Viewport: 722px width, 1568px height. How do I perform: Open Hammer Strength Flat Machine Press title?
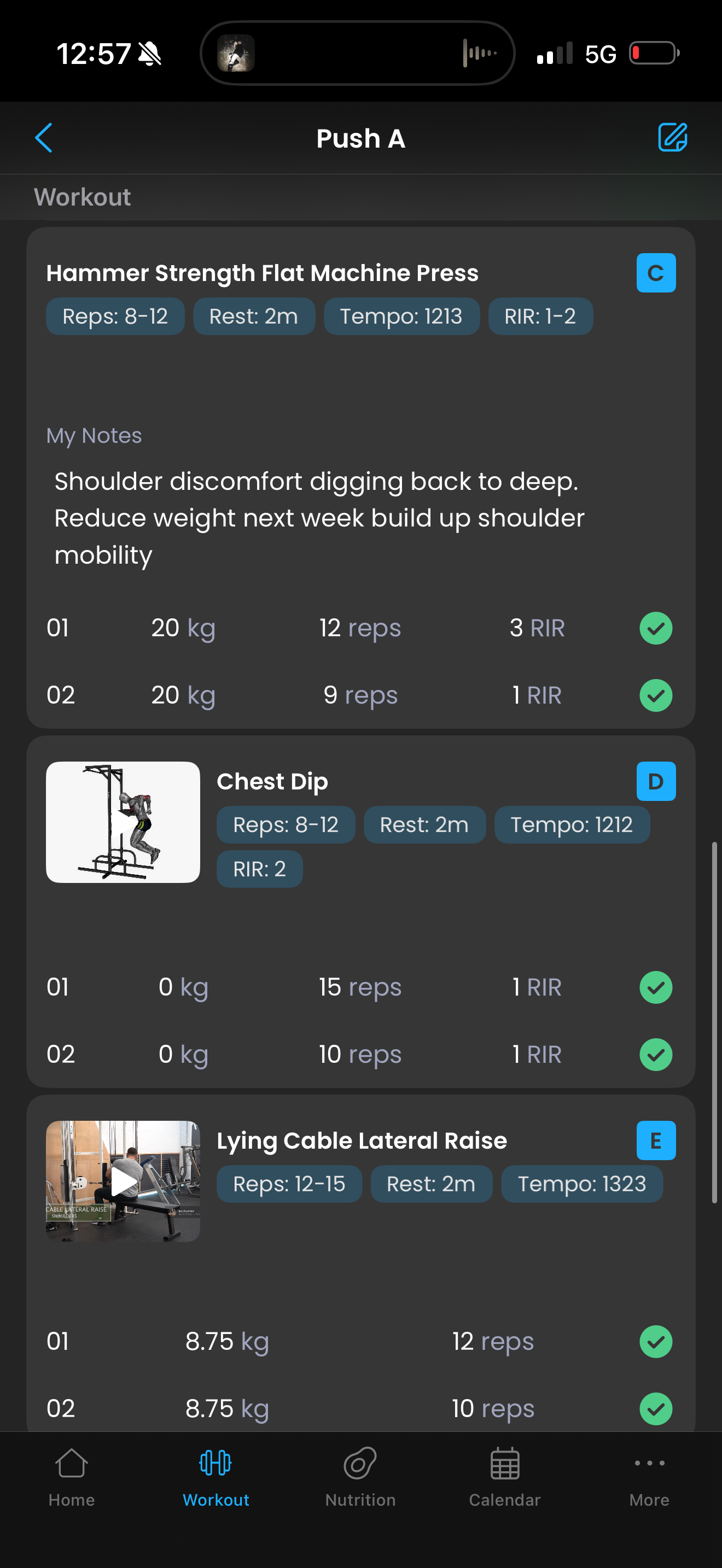click(x=263, y=273)
